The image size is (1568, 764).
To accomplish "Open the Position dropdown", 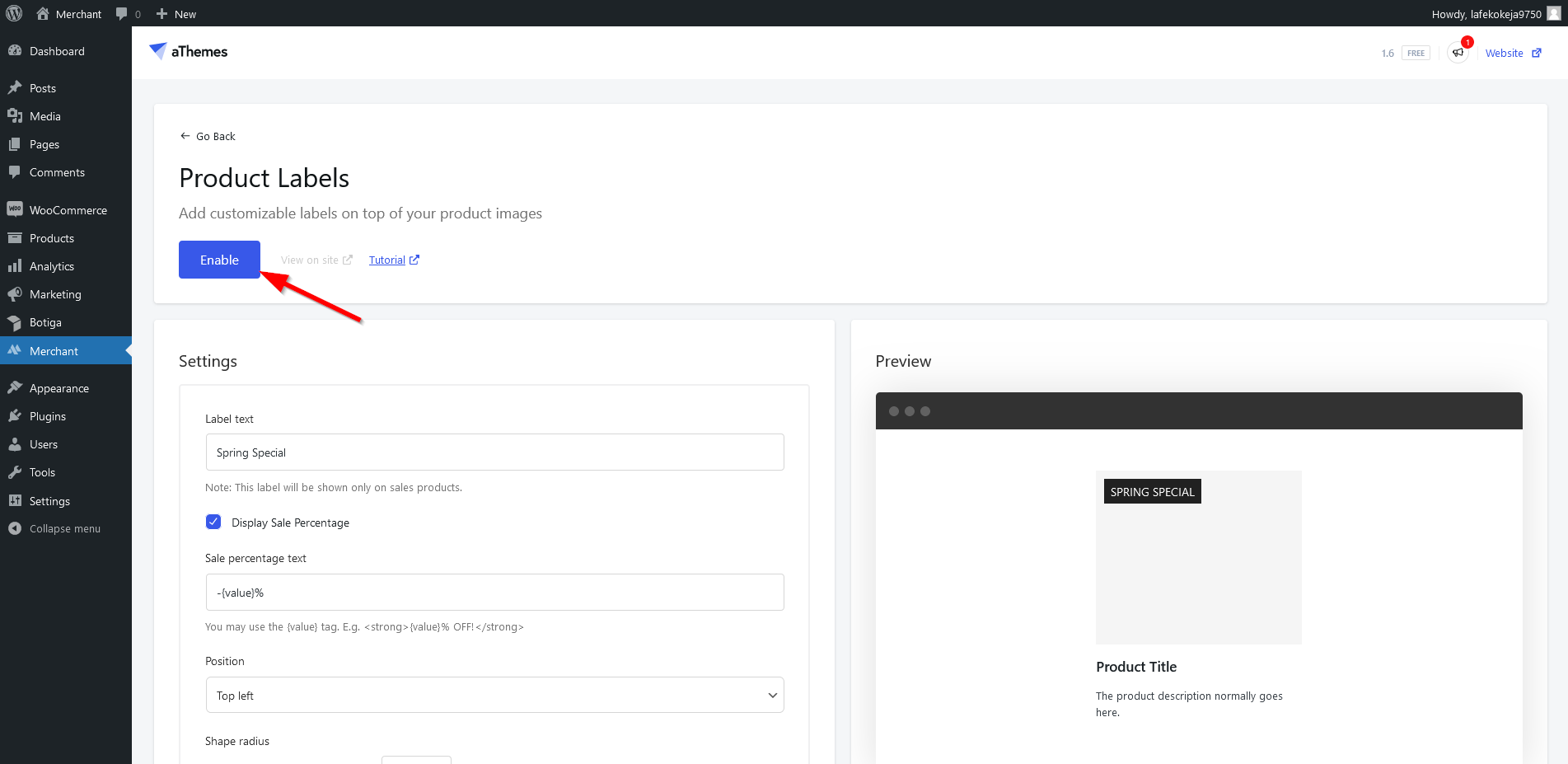I will pos(494,695).
